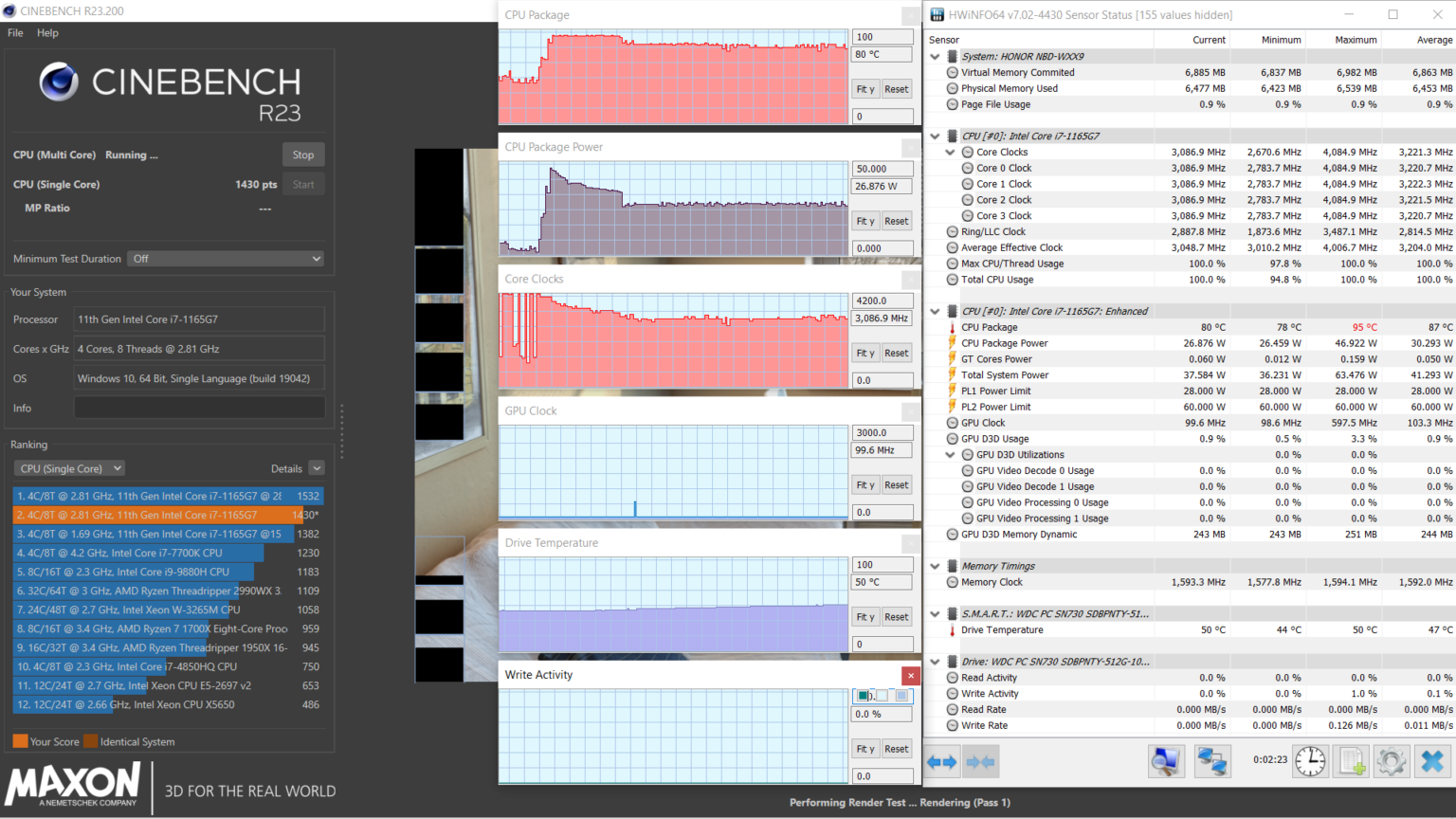Viewport: 1456px width, 819px height.
Task: Click the CPU Package maximum value 95 °C
Action: coord(1364,327)
